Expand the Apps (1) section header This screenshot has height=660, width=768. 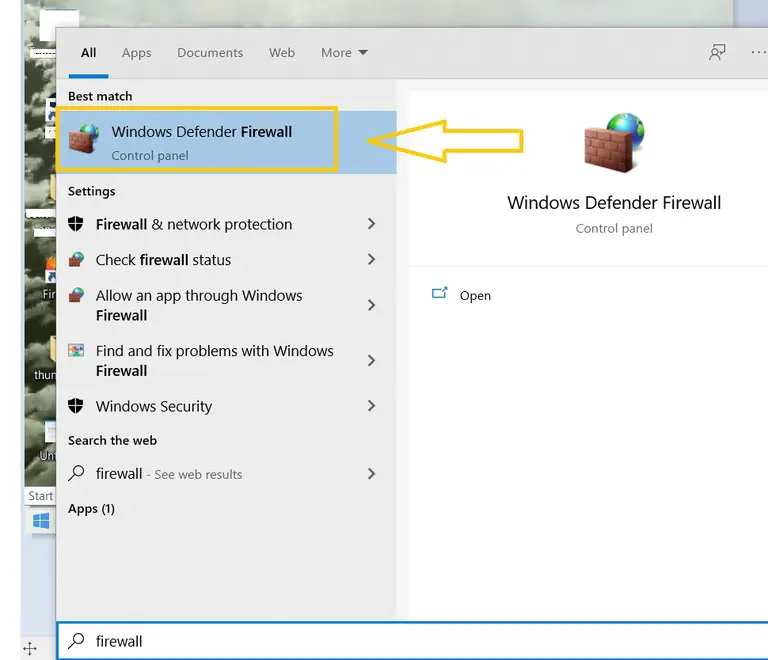point(92,509)
